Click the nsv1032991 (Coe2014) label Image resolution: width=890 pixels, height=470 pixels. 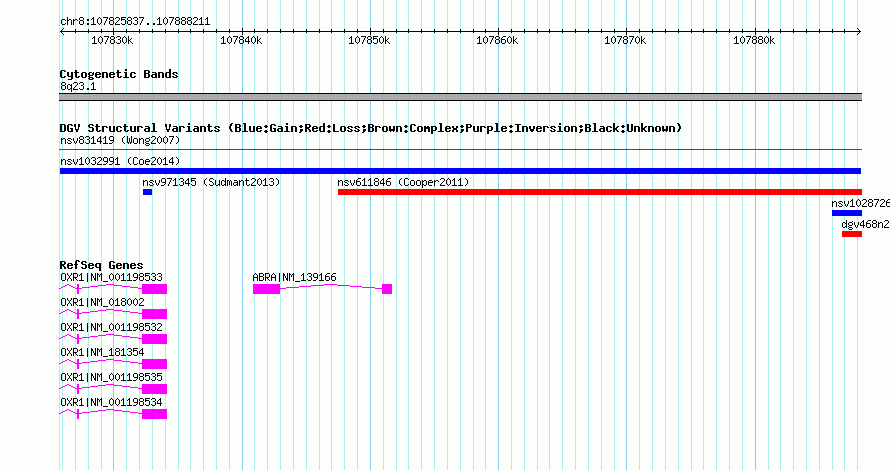pos(120,161)
